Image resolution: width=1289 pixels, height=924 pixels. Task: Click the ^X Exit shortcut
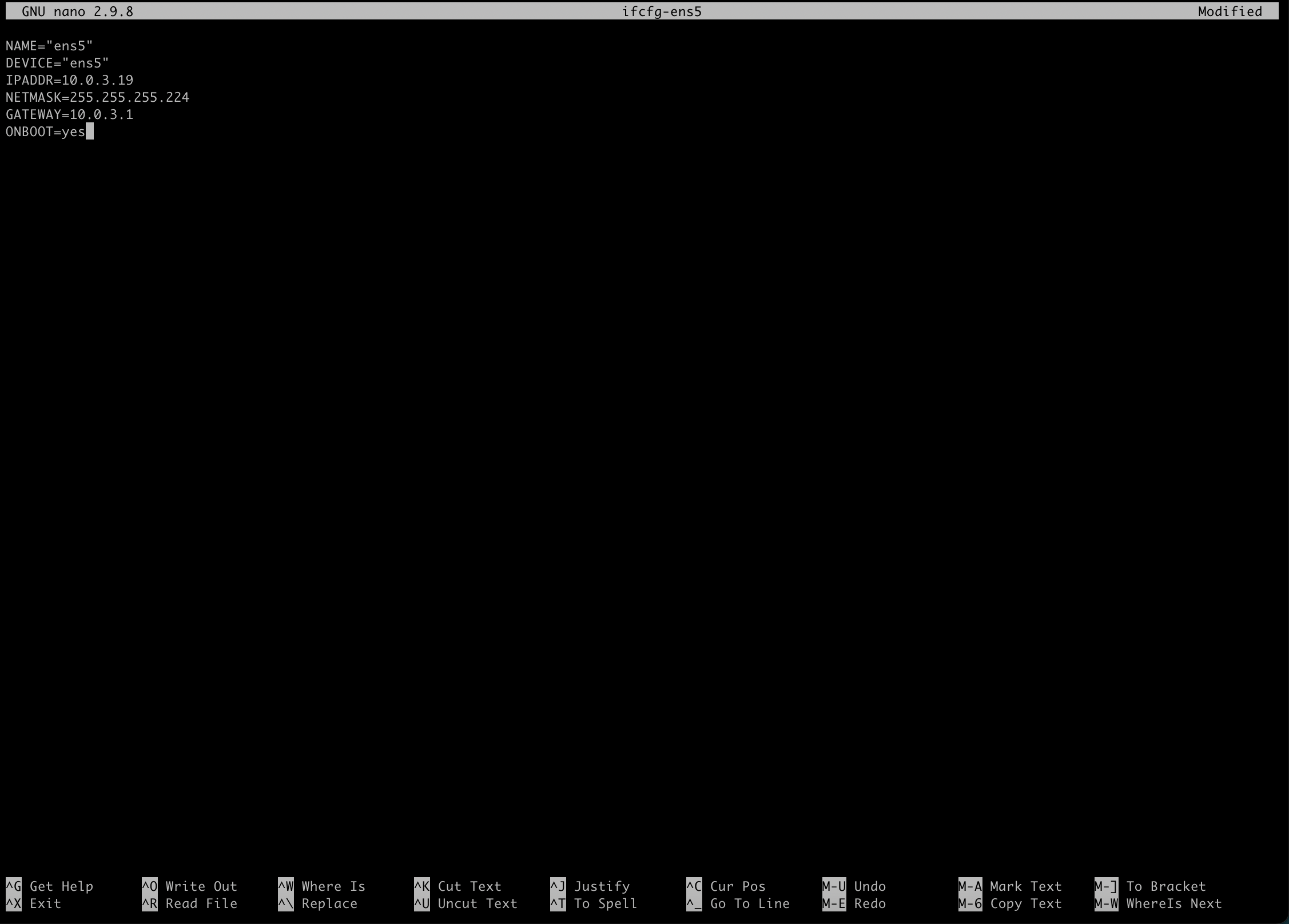click(x=33, y=903)
